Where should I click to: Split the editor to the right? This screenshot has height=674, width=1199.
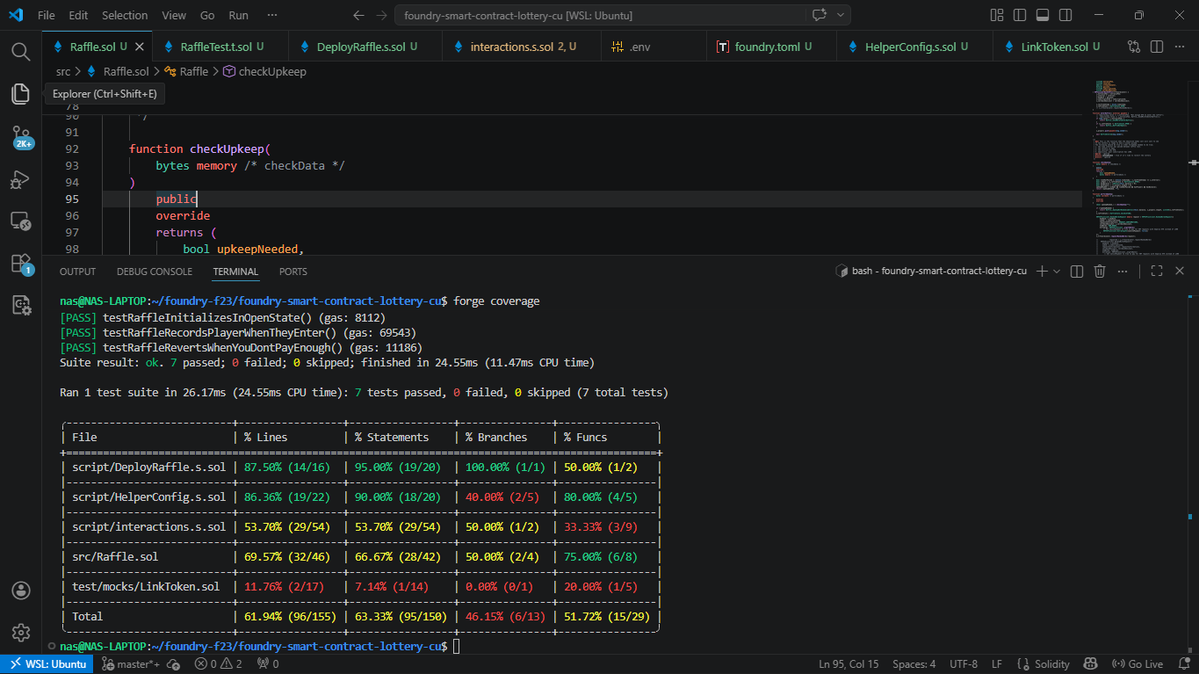click(x=1157, y=47)
